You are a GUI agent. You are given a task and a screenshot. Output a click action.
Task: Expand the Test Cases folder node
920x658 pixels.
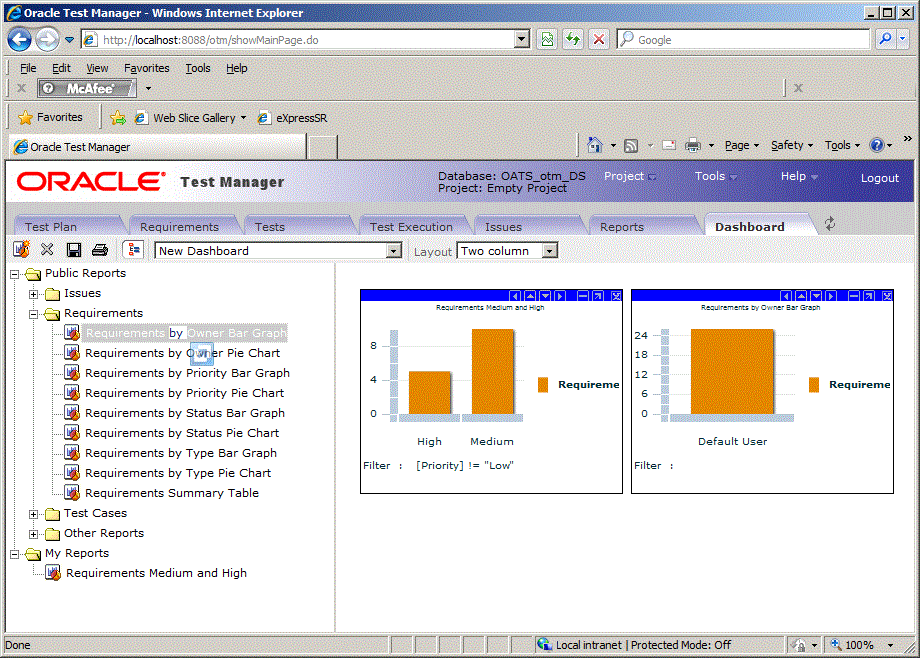click(x=33, y=514)
